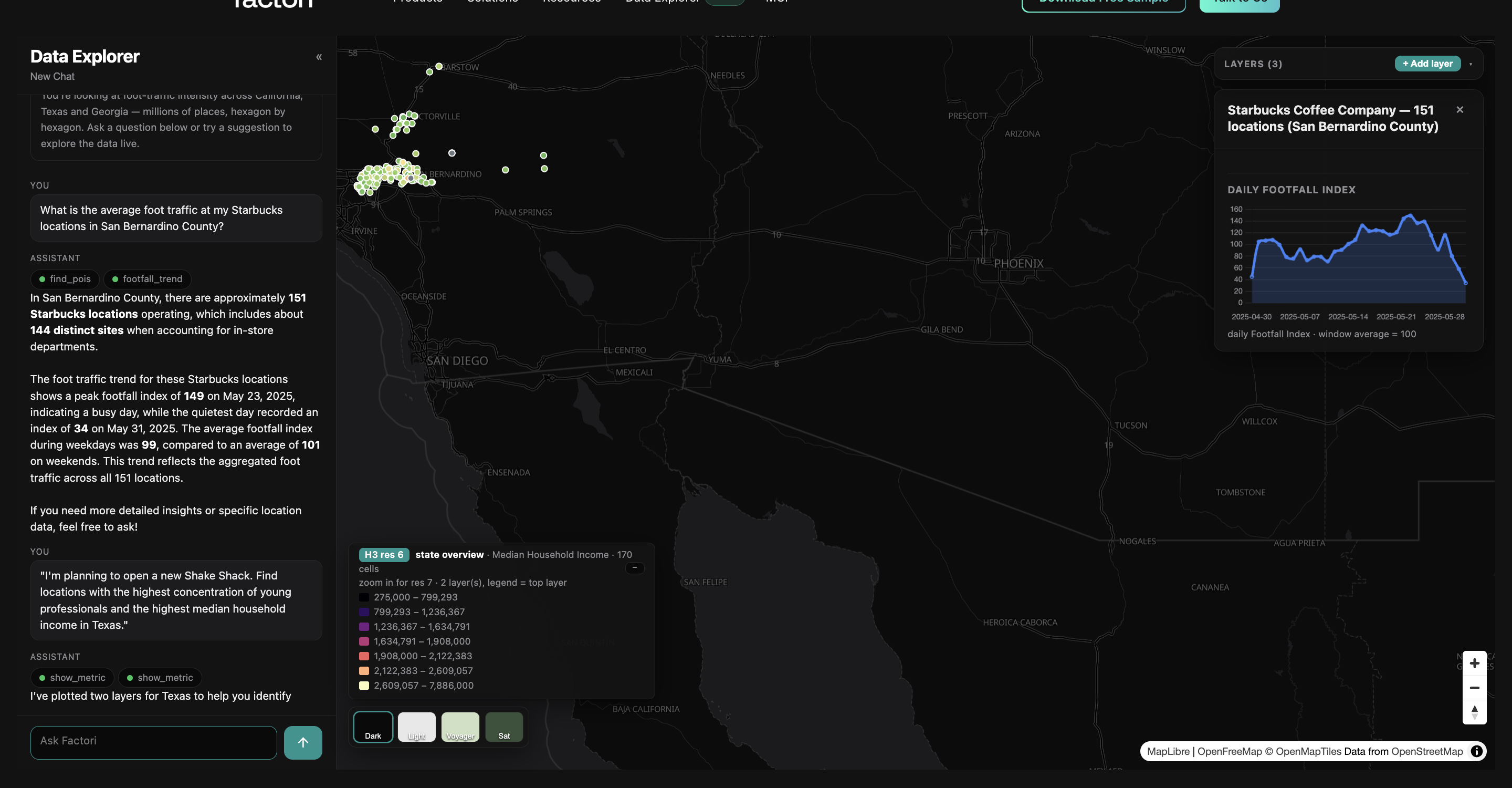Open the OpenStreetMap attribution link

click(x=1427, y=752)
